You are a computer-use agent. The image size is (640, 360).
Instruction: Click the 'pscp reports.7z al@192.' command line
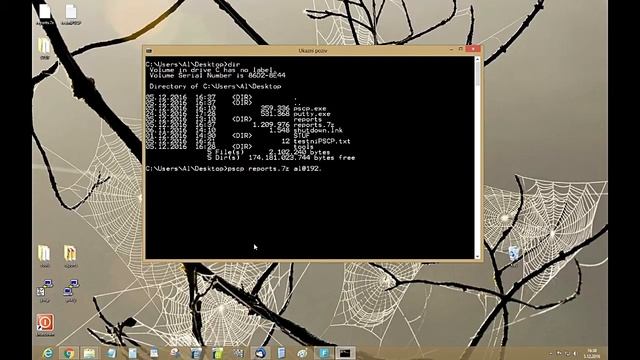pyautogui.click(x=234, y=169)
